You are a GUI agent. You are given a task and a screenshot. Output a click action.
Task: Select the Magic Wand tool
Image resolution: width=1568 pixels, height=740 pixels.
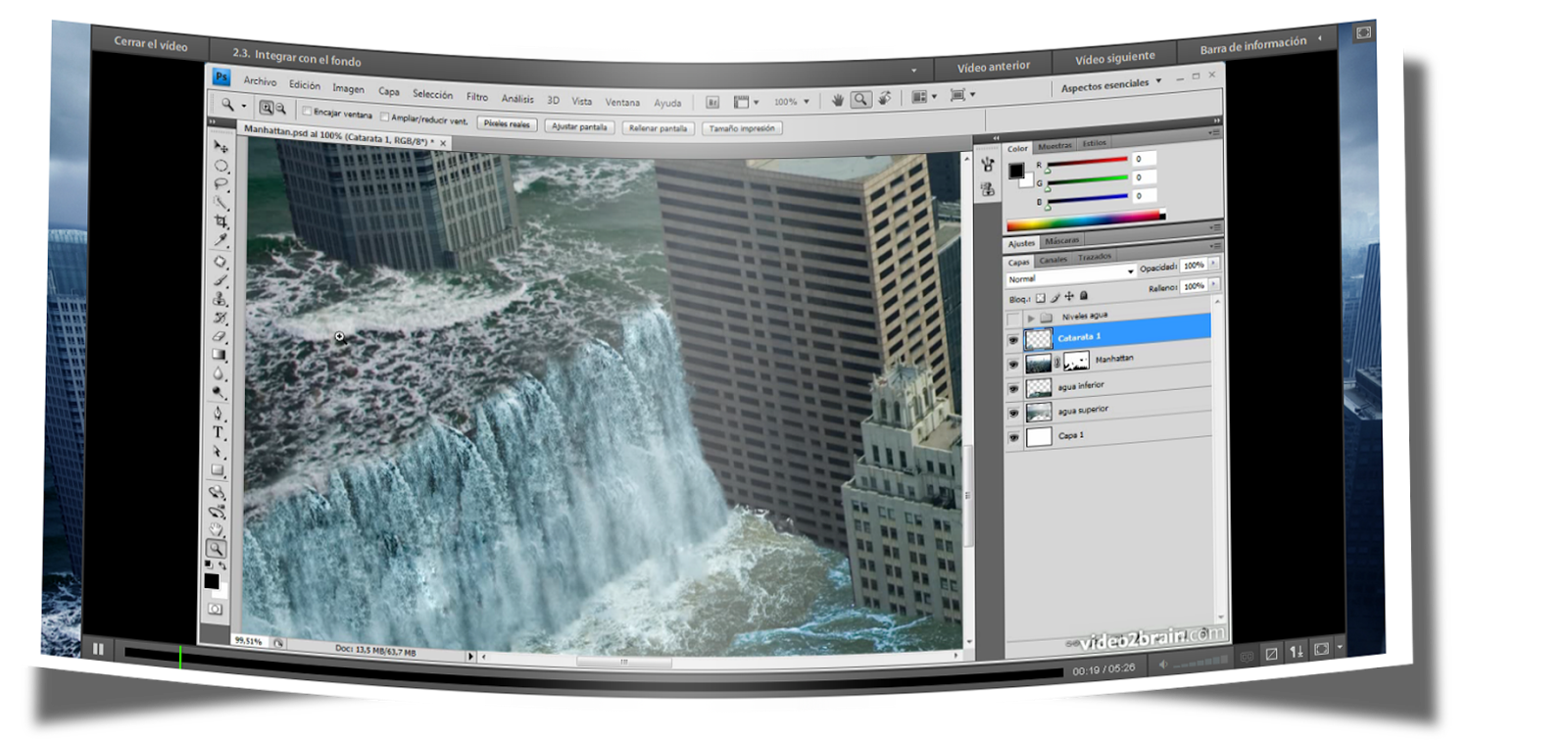221,203
